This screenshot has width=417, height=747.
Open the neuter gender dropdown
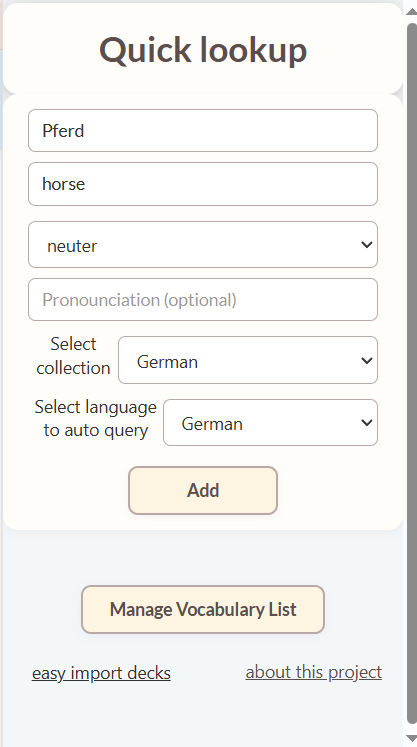coord(203,244)
